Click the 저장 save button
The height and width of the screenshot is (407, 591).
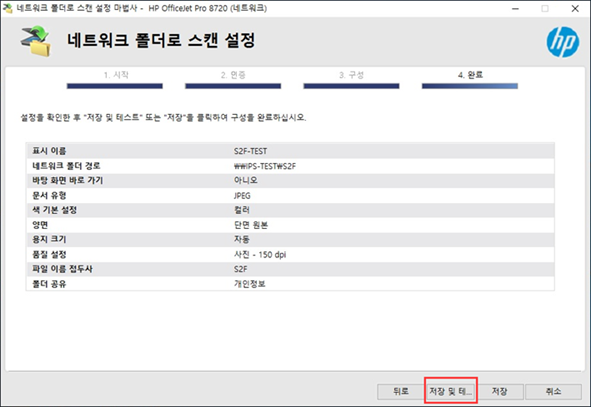tap(499, 391)
